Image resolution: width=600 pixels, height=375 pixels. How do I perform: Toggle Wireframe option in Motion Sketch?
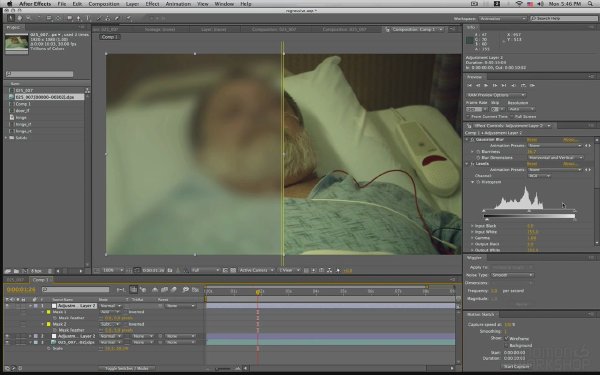[506, 338]
